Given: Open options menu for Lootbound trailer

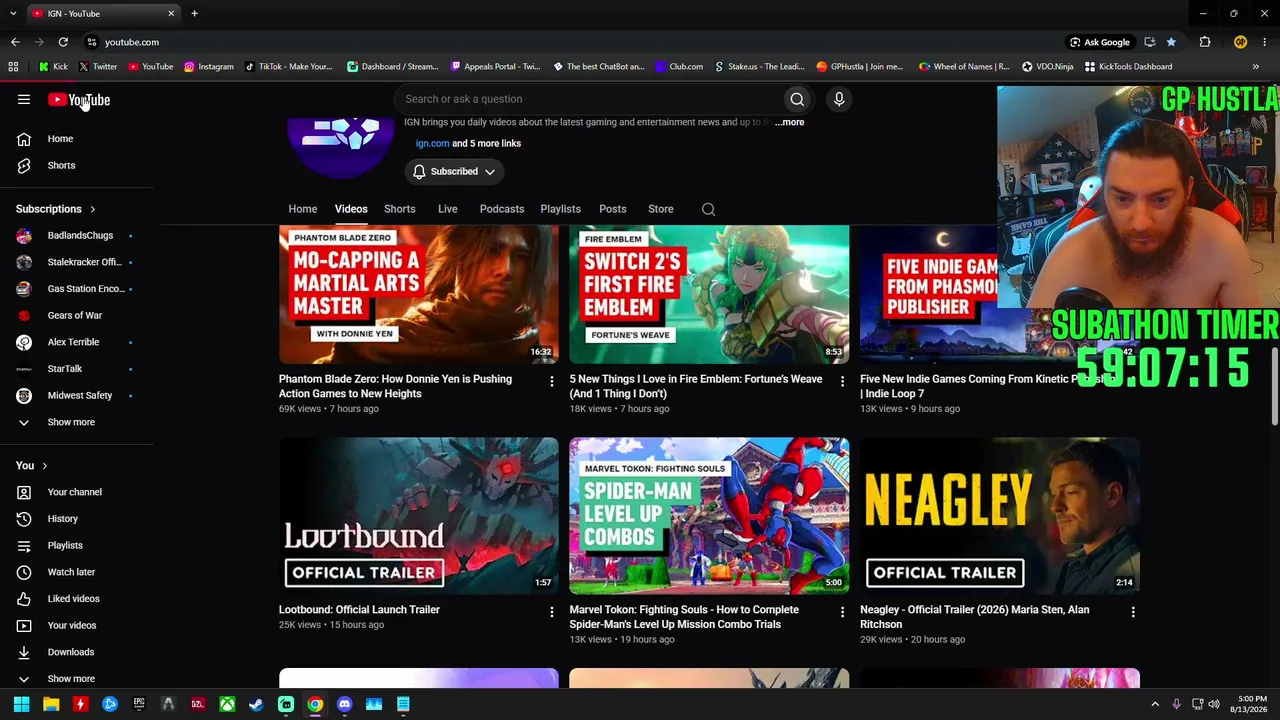Looking at the screenshot, I should coord(552,611).
